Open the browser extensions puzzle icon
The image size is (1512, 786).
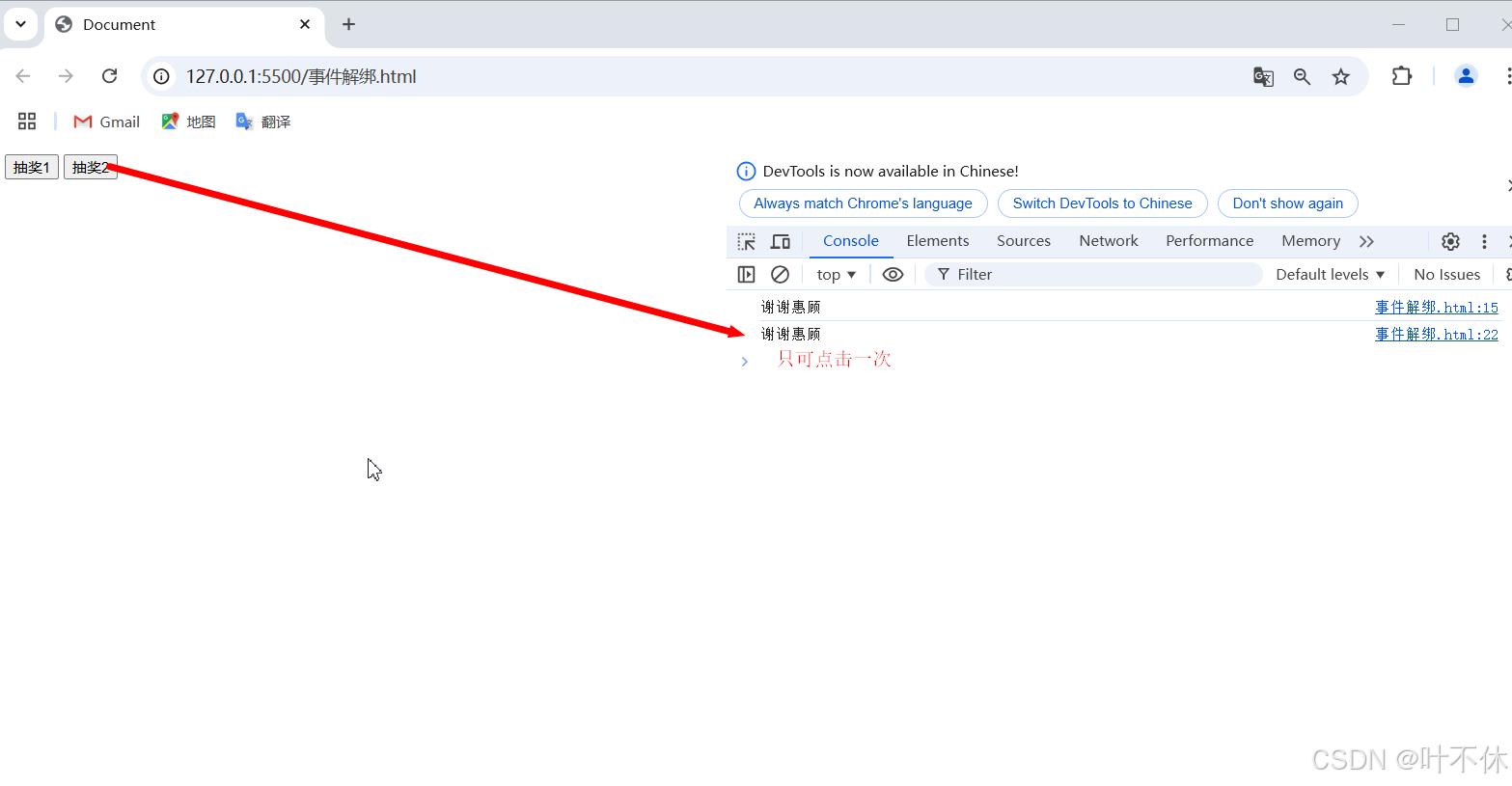pyautogui.click(x=1401, y=76)
